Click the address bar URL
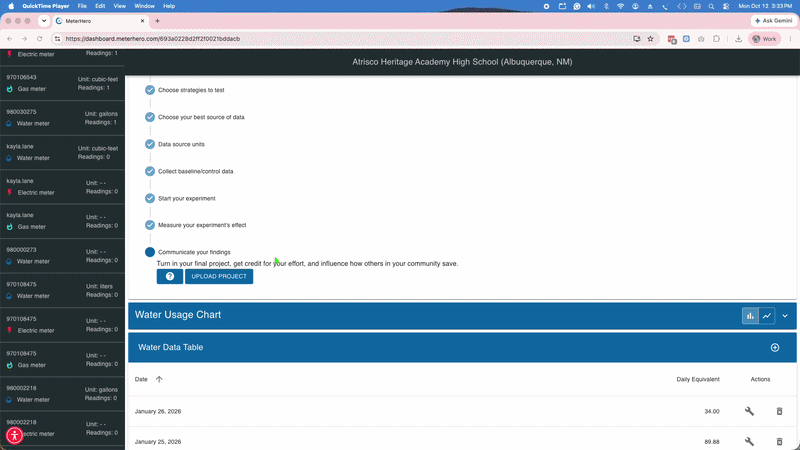The width and height of the screenshot is (800, 450). 153,39
